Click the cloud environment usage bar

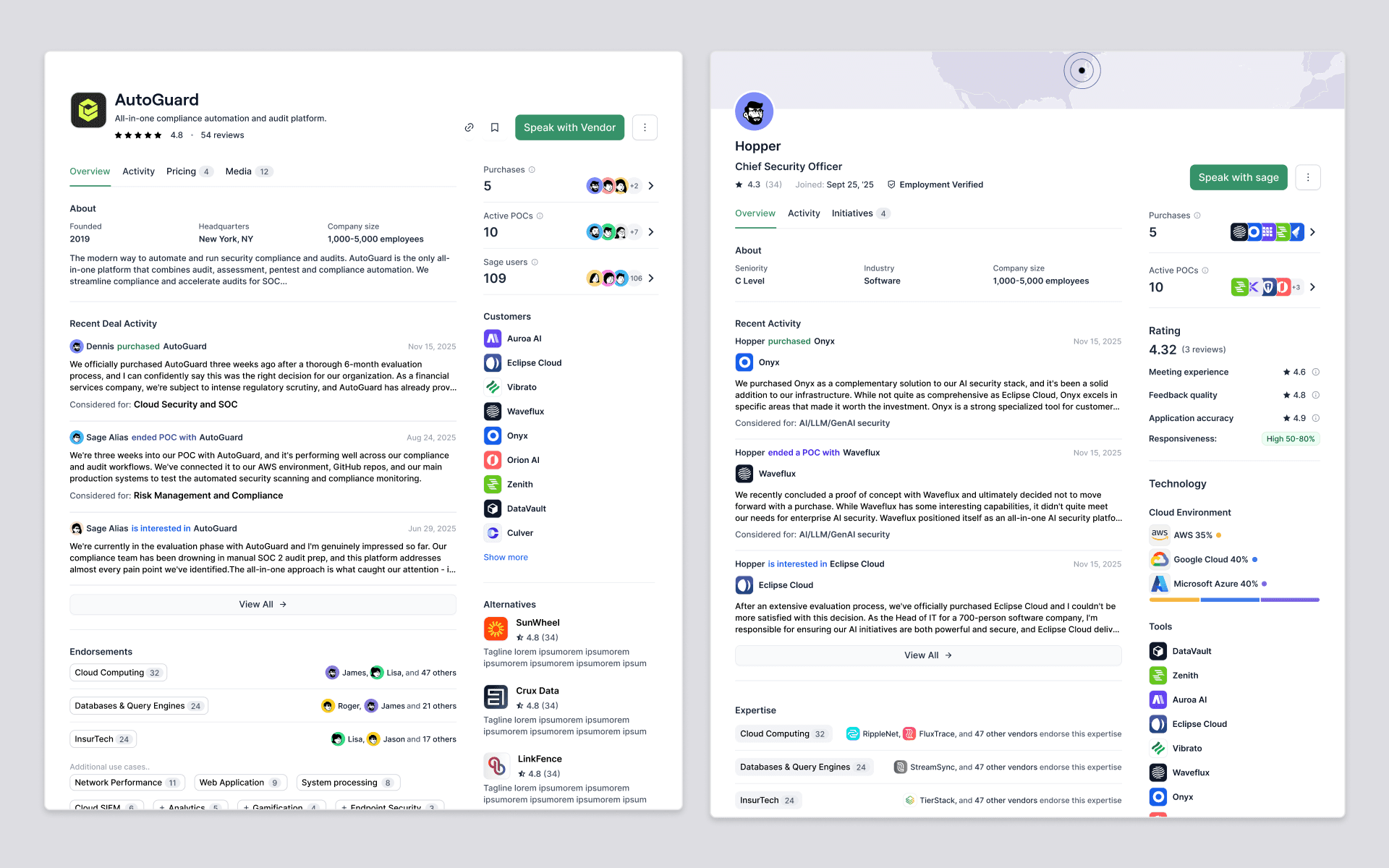[1233, 600]
